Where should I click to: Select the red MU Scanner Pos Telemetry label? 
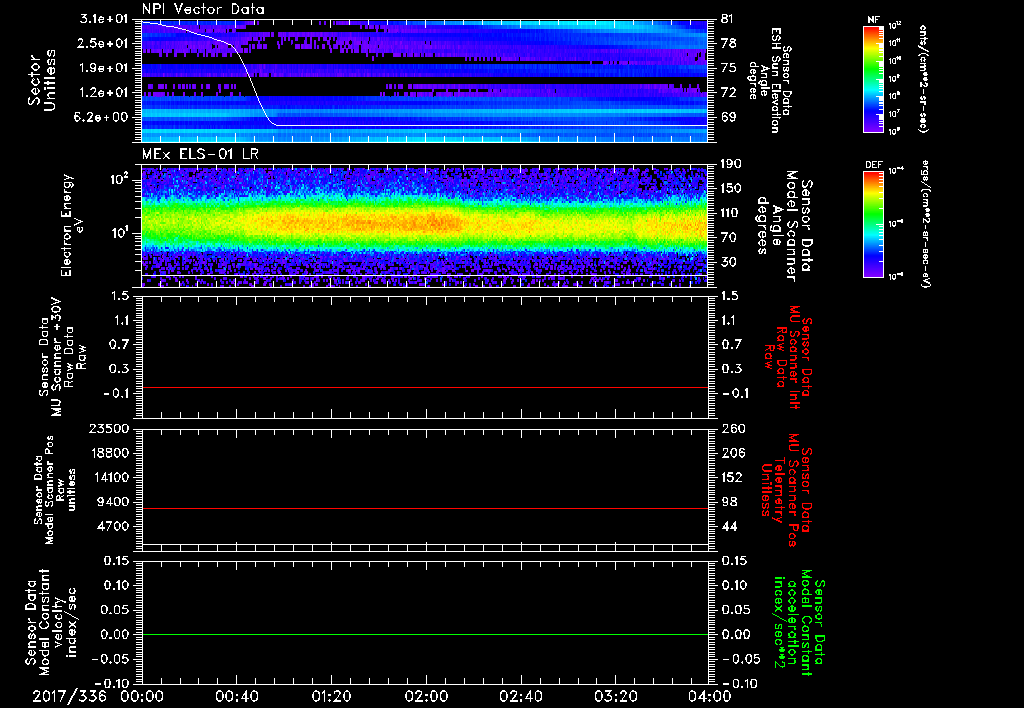click(788, 490)
